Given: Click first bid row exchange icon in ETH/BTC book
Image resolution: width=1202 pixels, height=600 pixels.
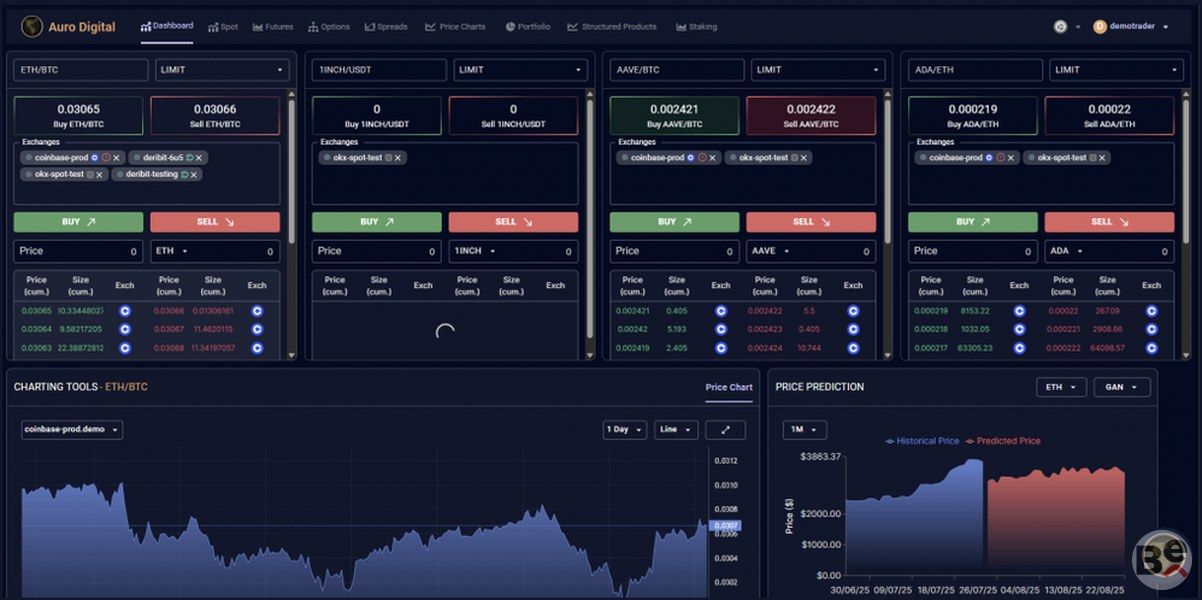Looking at the screenshot, I should click(125, 311).
